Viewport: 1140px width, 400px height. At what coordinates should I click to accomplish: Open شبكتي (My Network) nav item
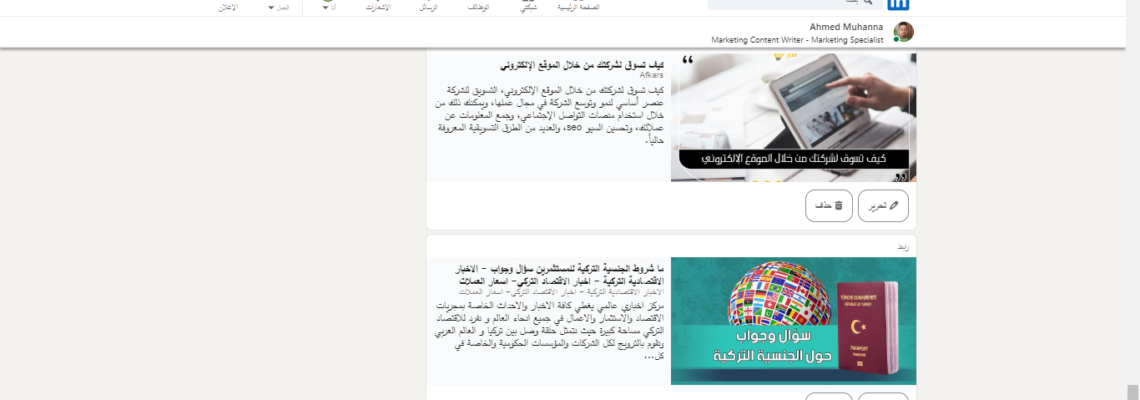(529, 7)
